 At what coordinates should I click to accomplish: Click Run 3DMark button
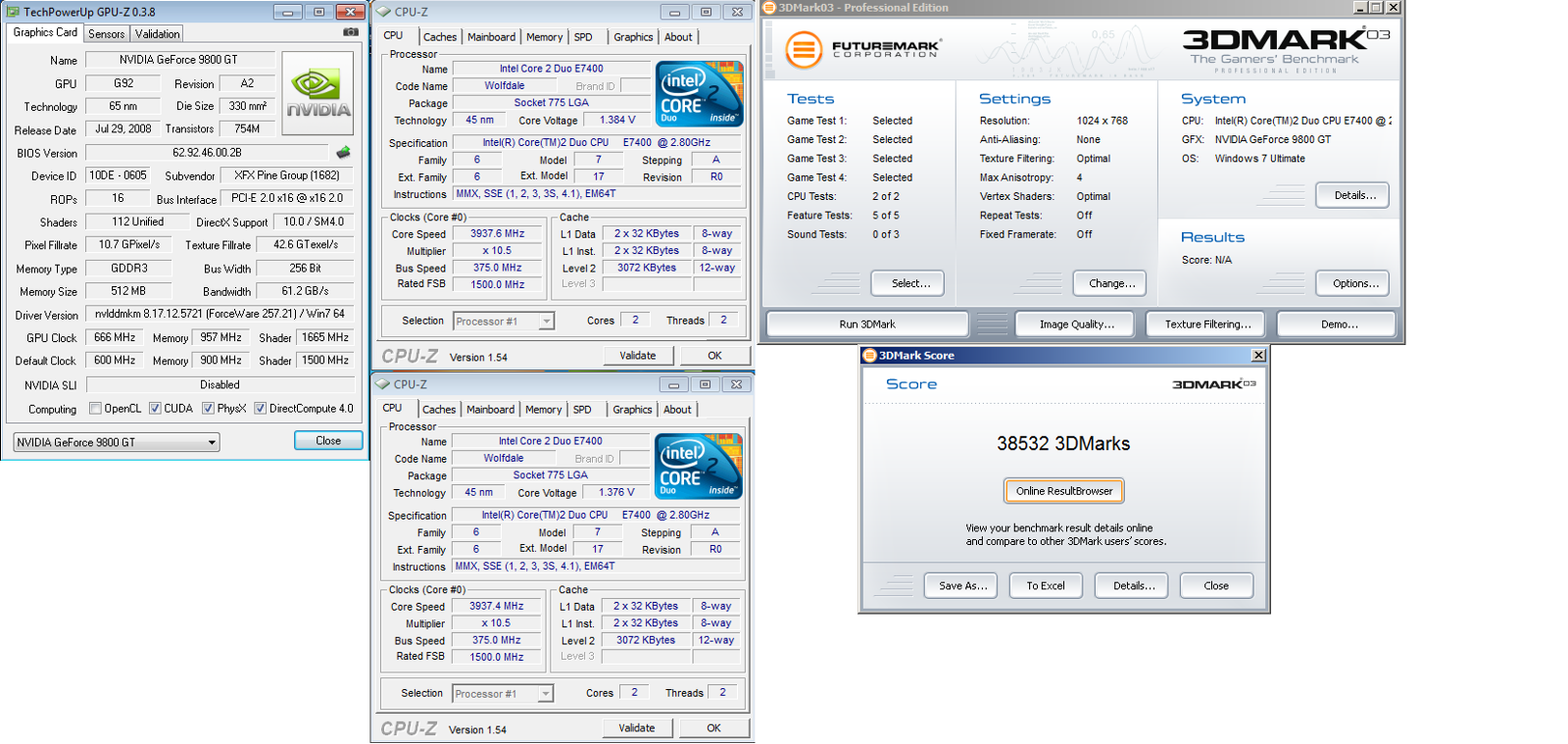click(x=867, y=324)
